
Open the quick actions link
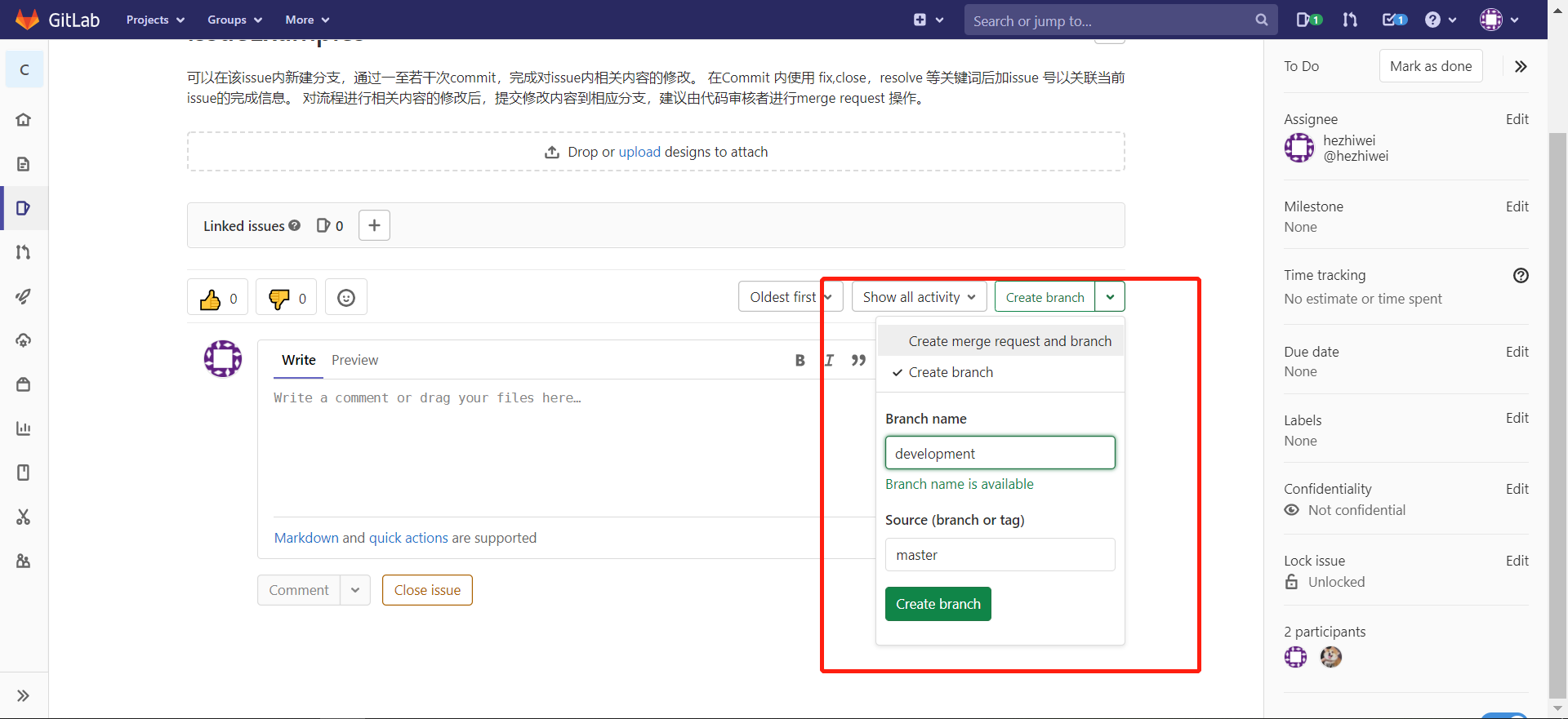[x=408, y=538]
